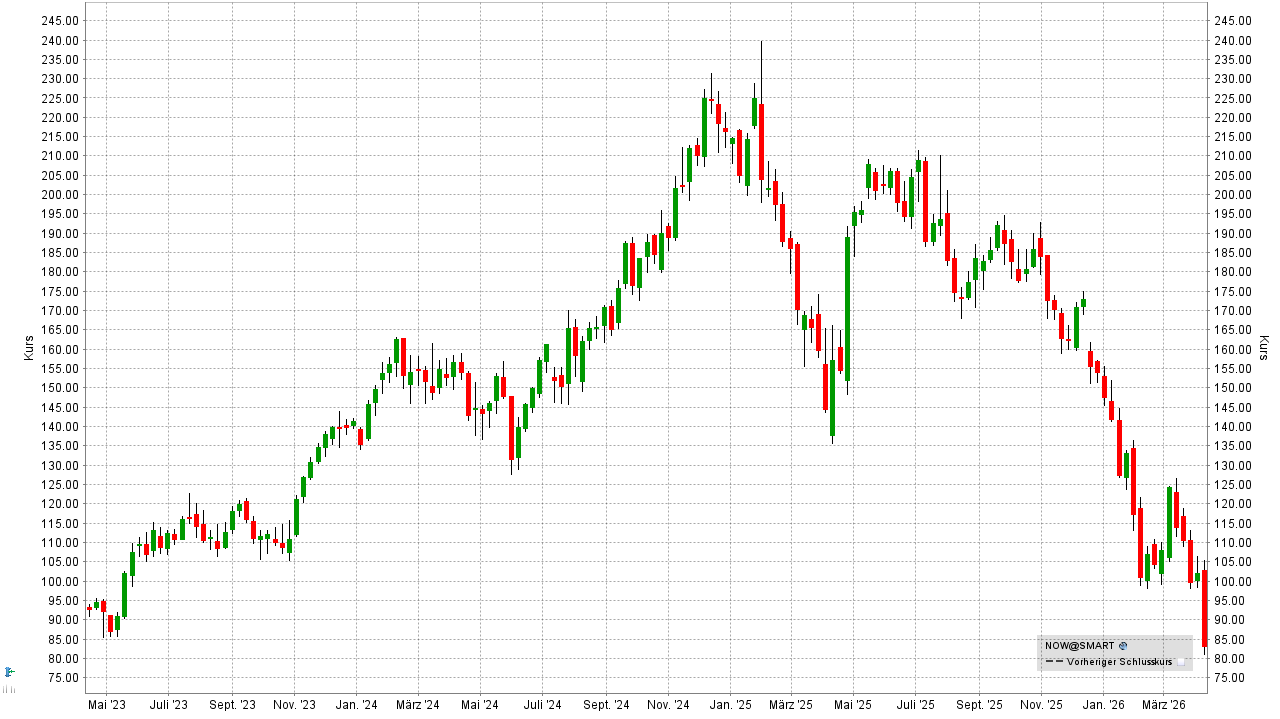Click the small gray bars volume icon
1280x719 pixels.
tap(9, 690)
